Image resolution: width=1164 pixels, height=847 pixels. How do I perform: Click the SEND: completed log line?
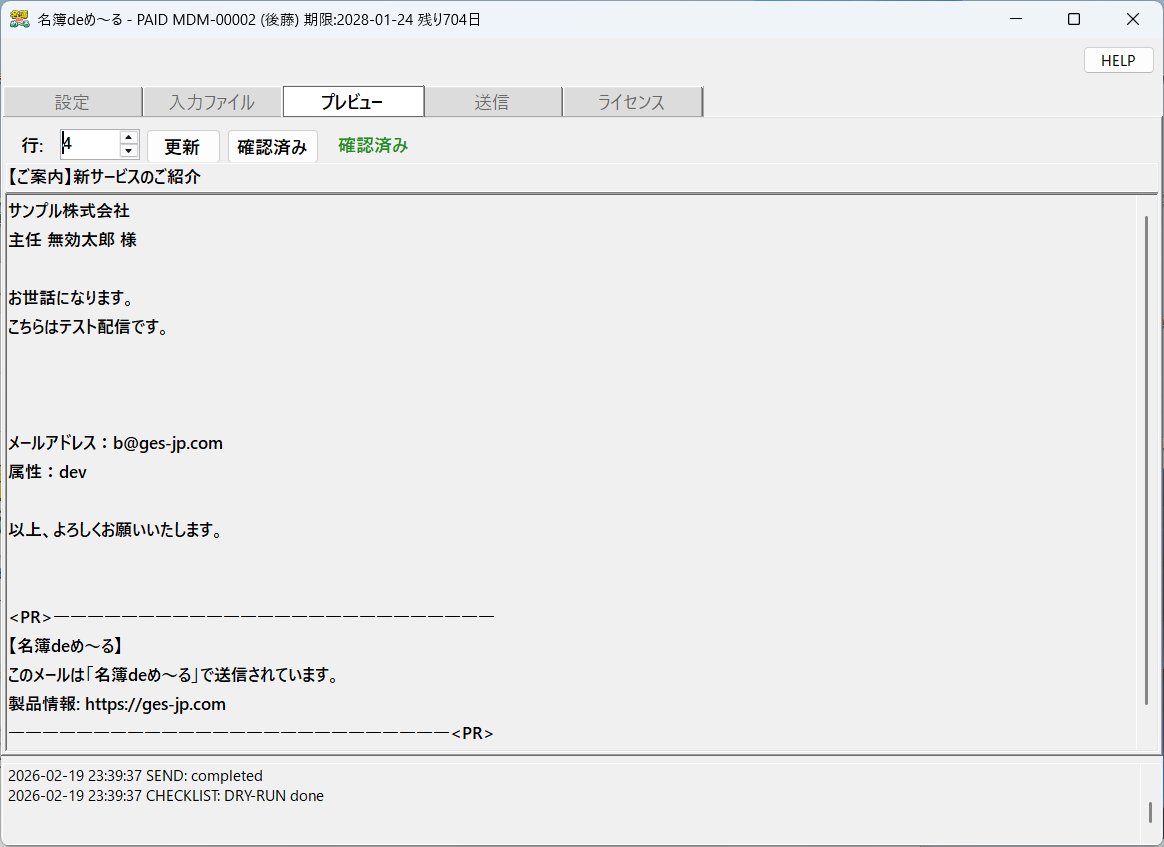135,776
